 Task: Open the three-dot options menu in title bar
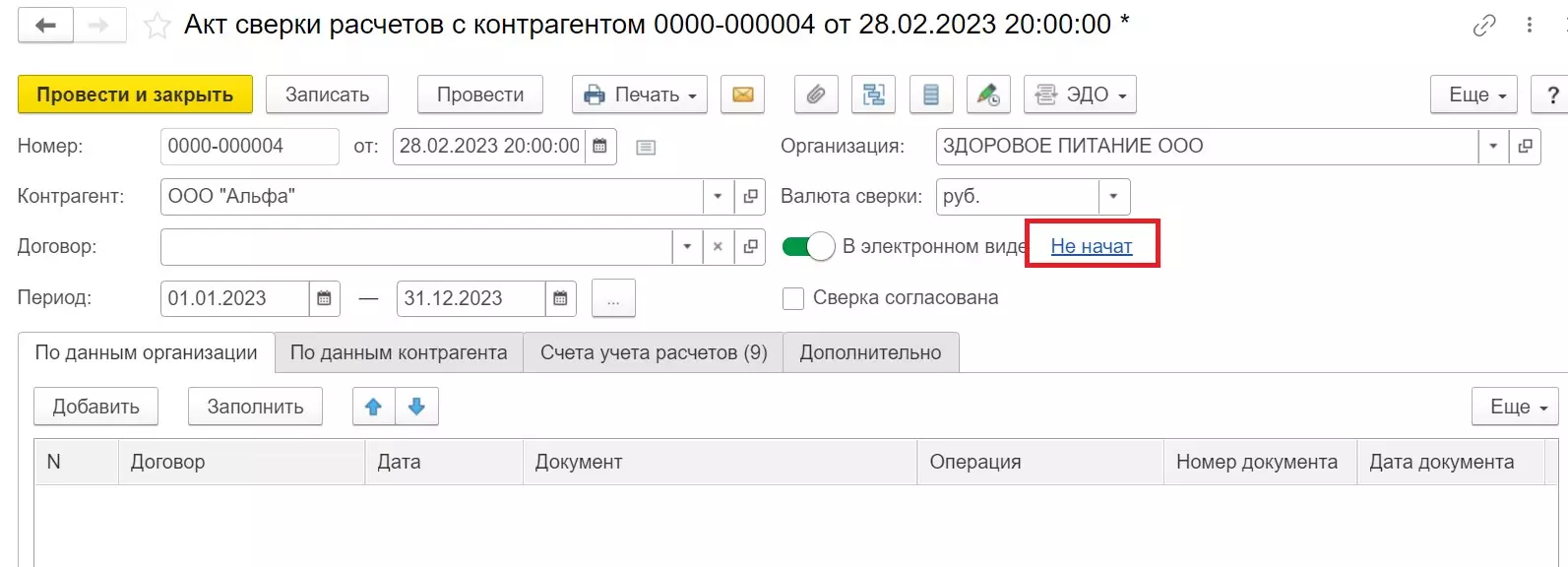(1530, 26)
